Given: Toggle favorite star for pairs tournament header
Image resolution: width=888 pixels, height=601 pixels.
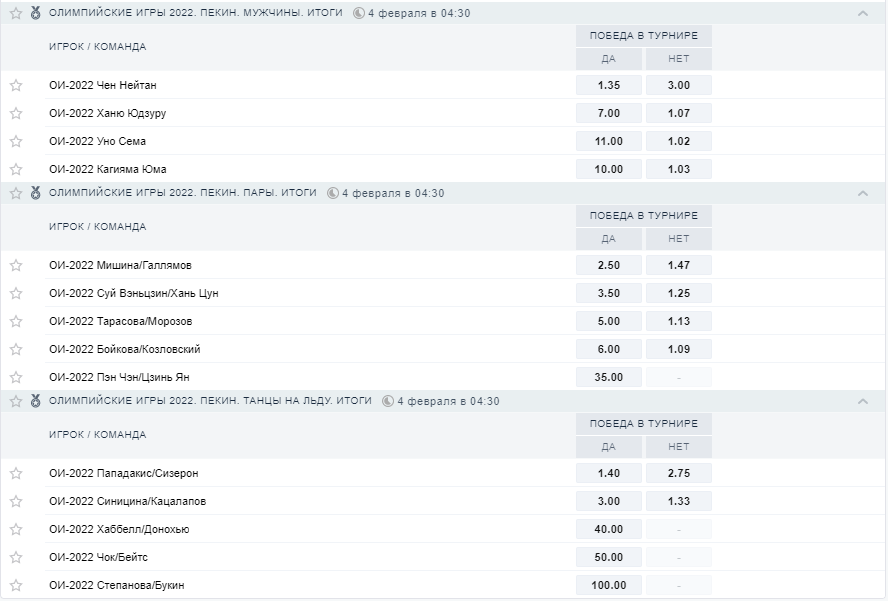Looking at the screenshot, I should 16,193.
